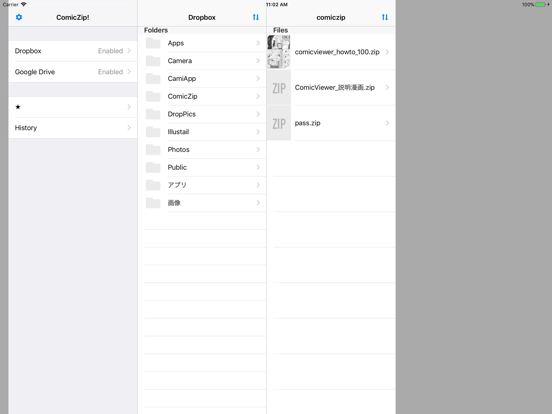552x414 pixels.
Task: Click Enabled status beside Dropbox
Action: 110,51
